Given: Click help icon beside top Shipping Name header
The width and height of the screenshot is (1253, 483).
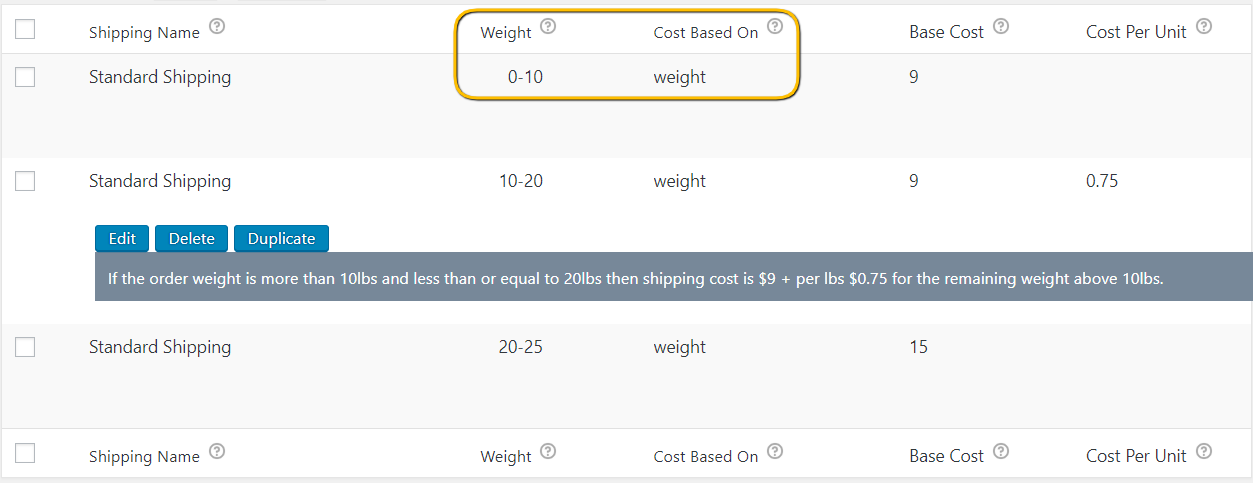Looking at the screenshot, I should coord(217,28).
